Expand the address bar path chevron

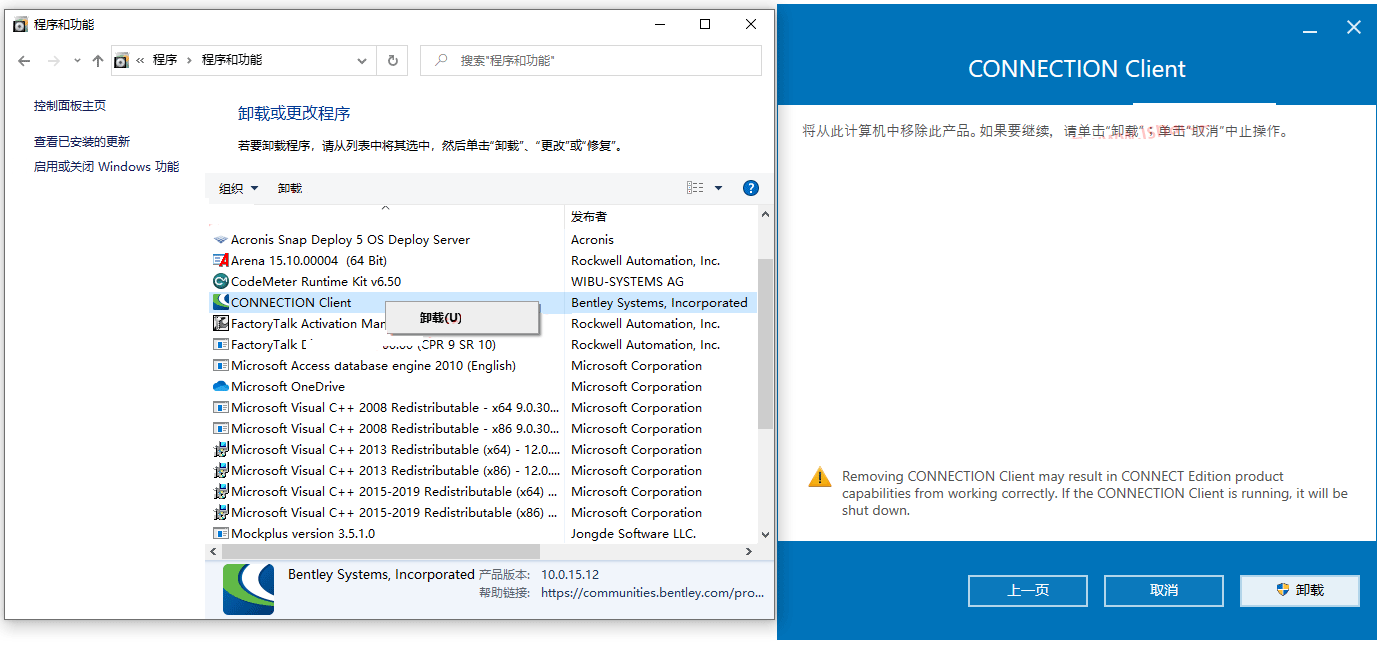[362, 60]
